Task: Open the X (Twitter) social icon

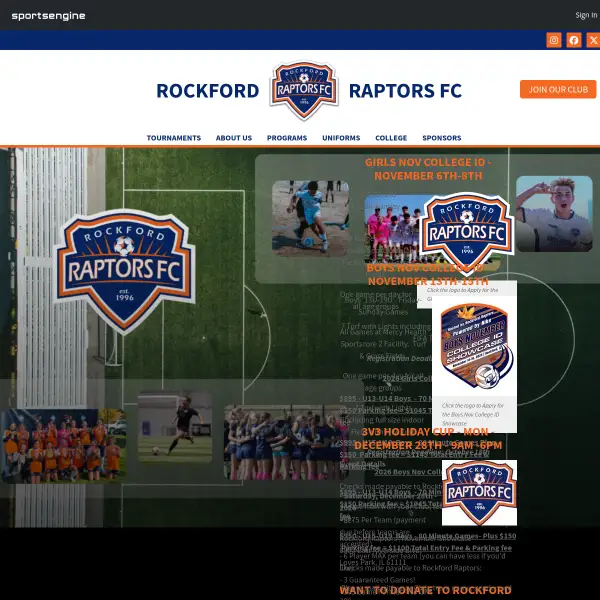Action: (593, 40)
